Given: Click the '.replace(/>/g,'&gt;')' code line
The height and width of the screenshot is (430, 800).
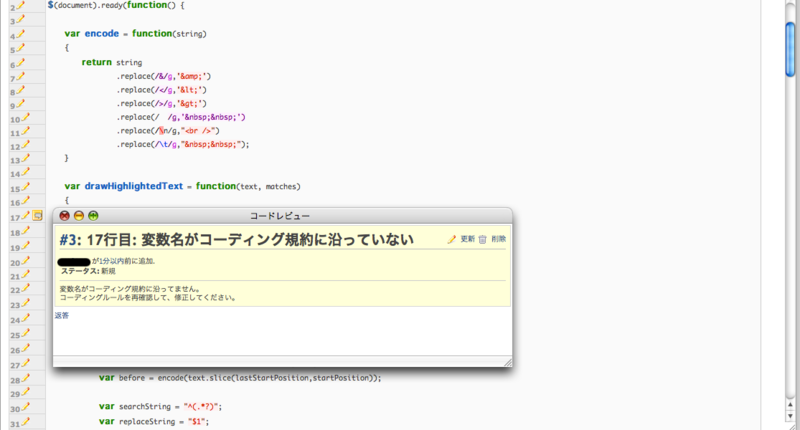Looking at the screenshot, I should [x=161, y=104].
